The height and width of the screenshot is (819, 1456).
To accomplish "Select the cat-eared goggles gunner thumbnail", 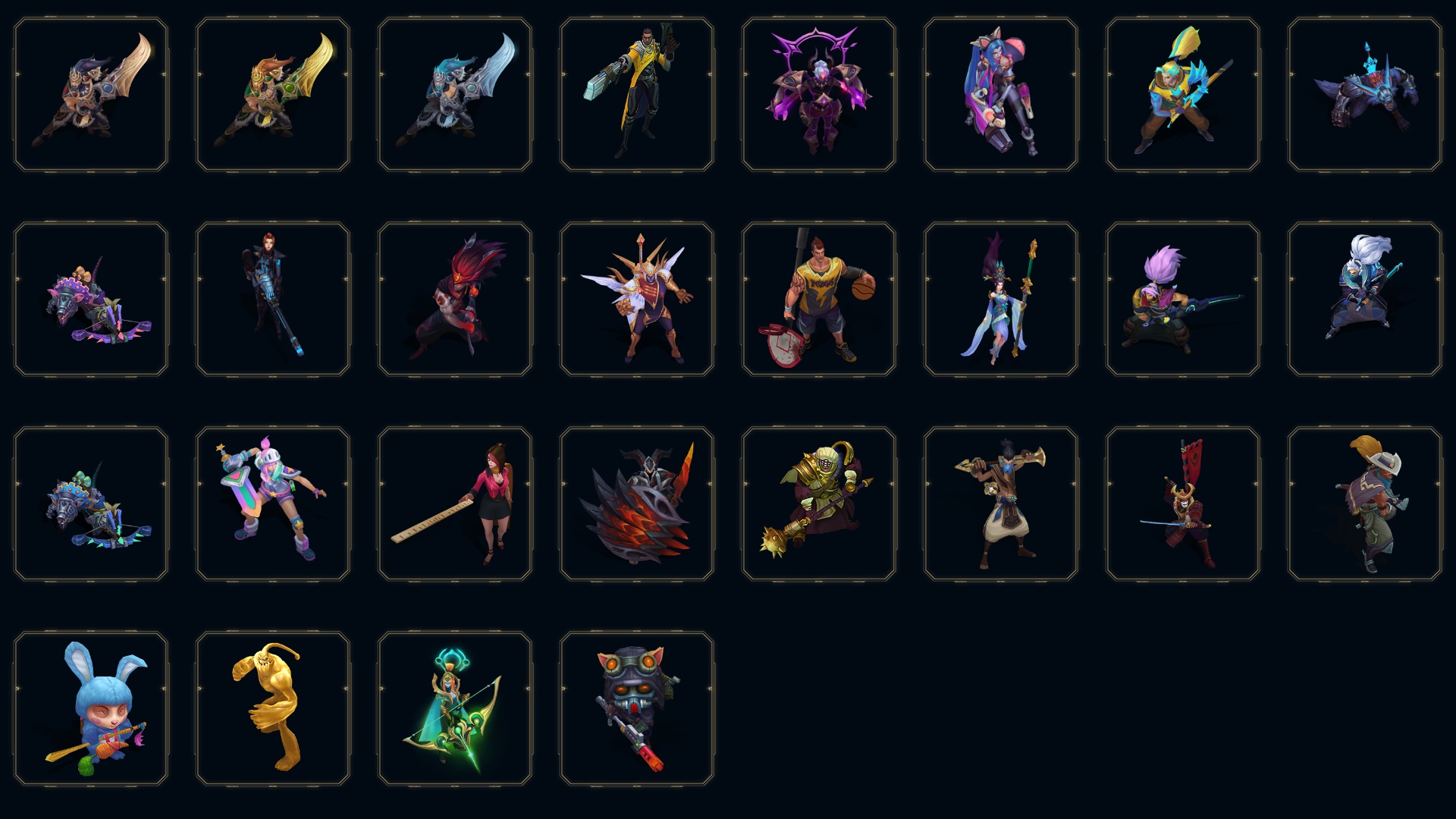I will click(x=637, y=708).
